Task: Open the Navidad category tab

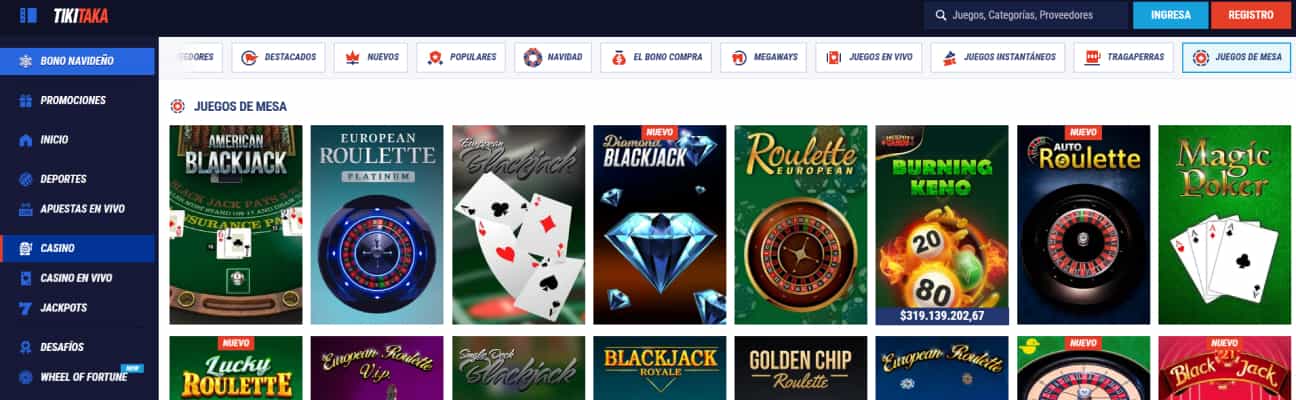Action: tap(553, 58)
